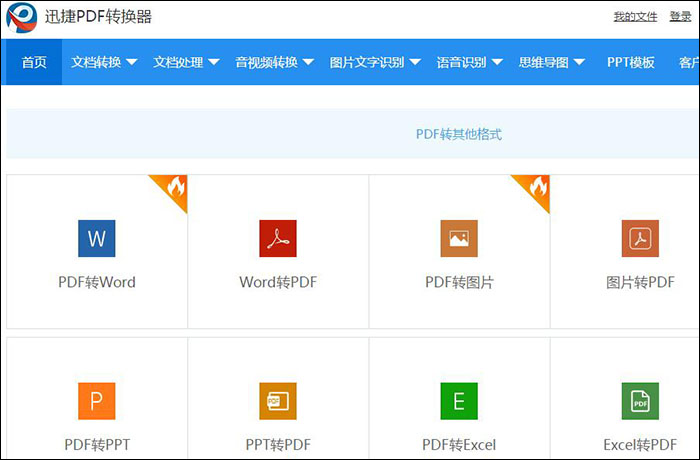
Task: Open the 我的文件 link
Action: [635, 17]
